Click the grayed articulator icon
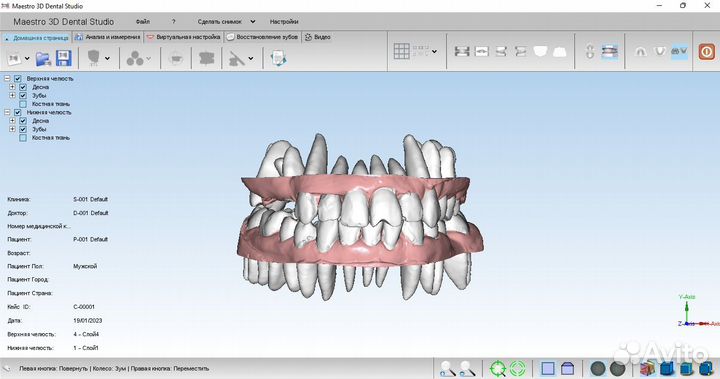 176,58
